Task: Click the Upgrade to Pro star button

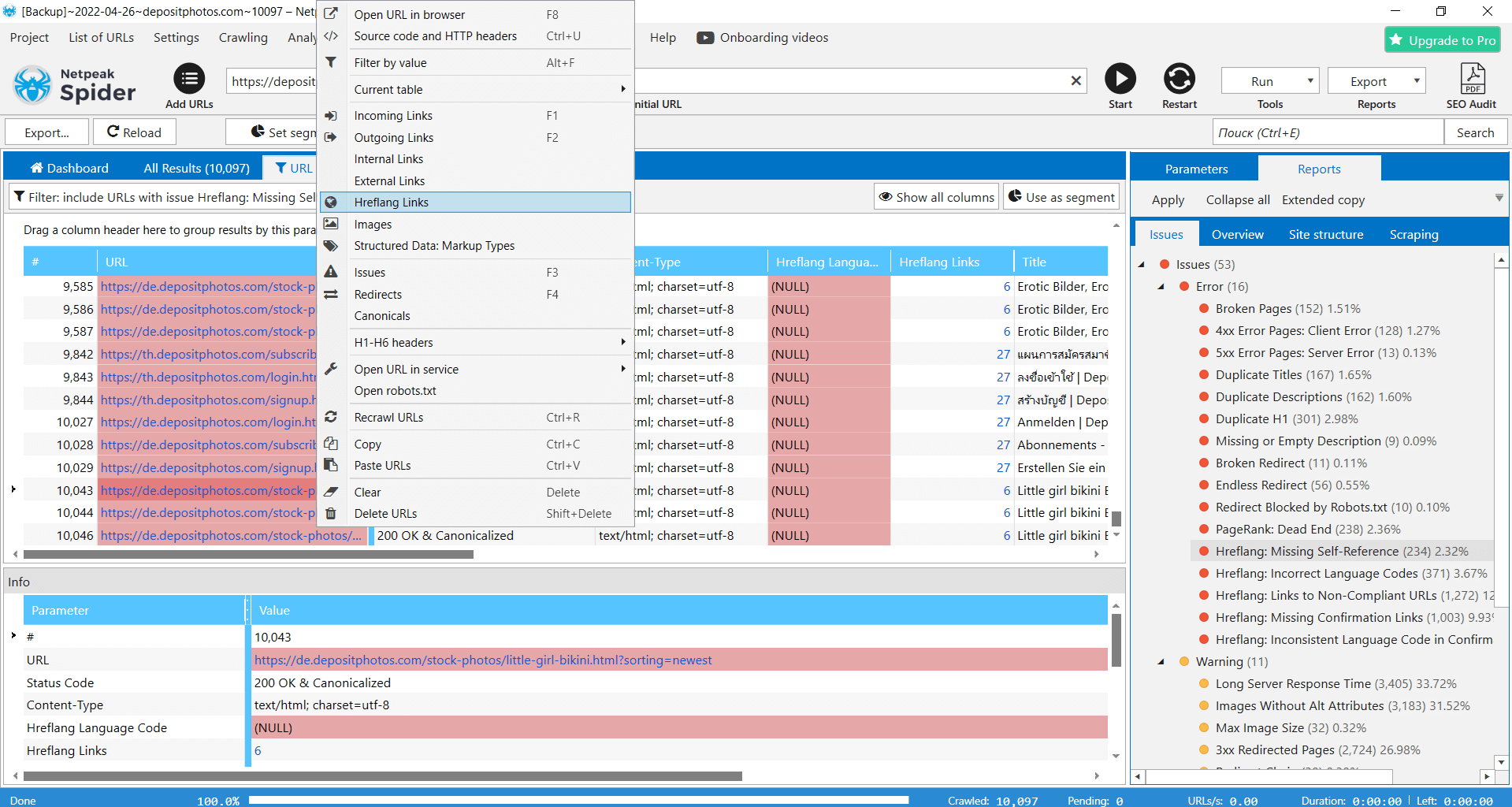Action: [1443, 40]
